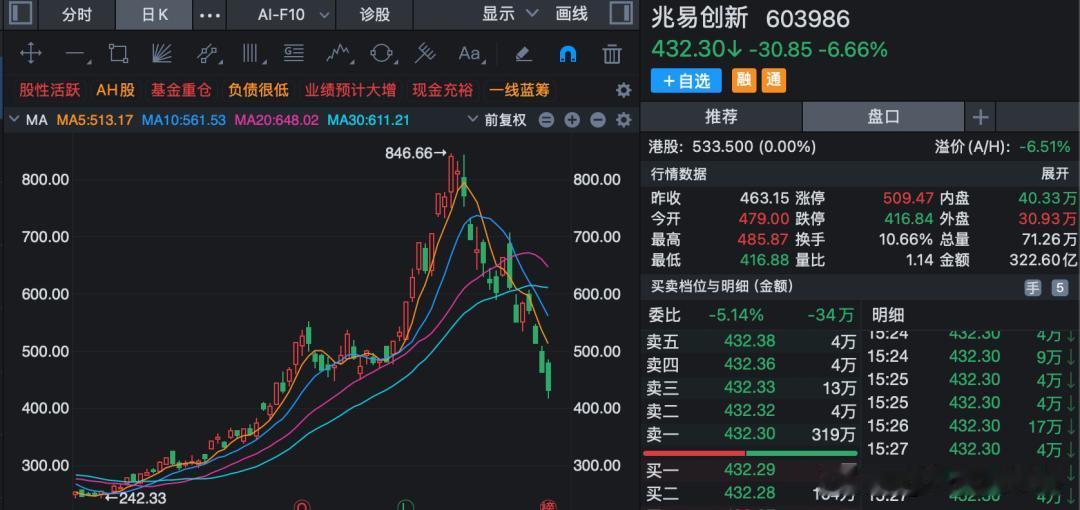
Task: Click the 15:26 trade detail row
Action: coord(968,427)
